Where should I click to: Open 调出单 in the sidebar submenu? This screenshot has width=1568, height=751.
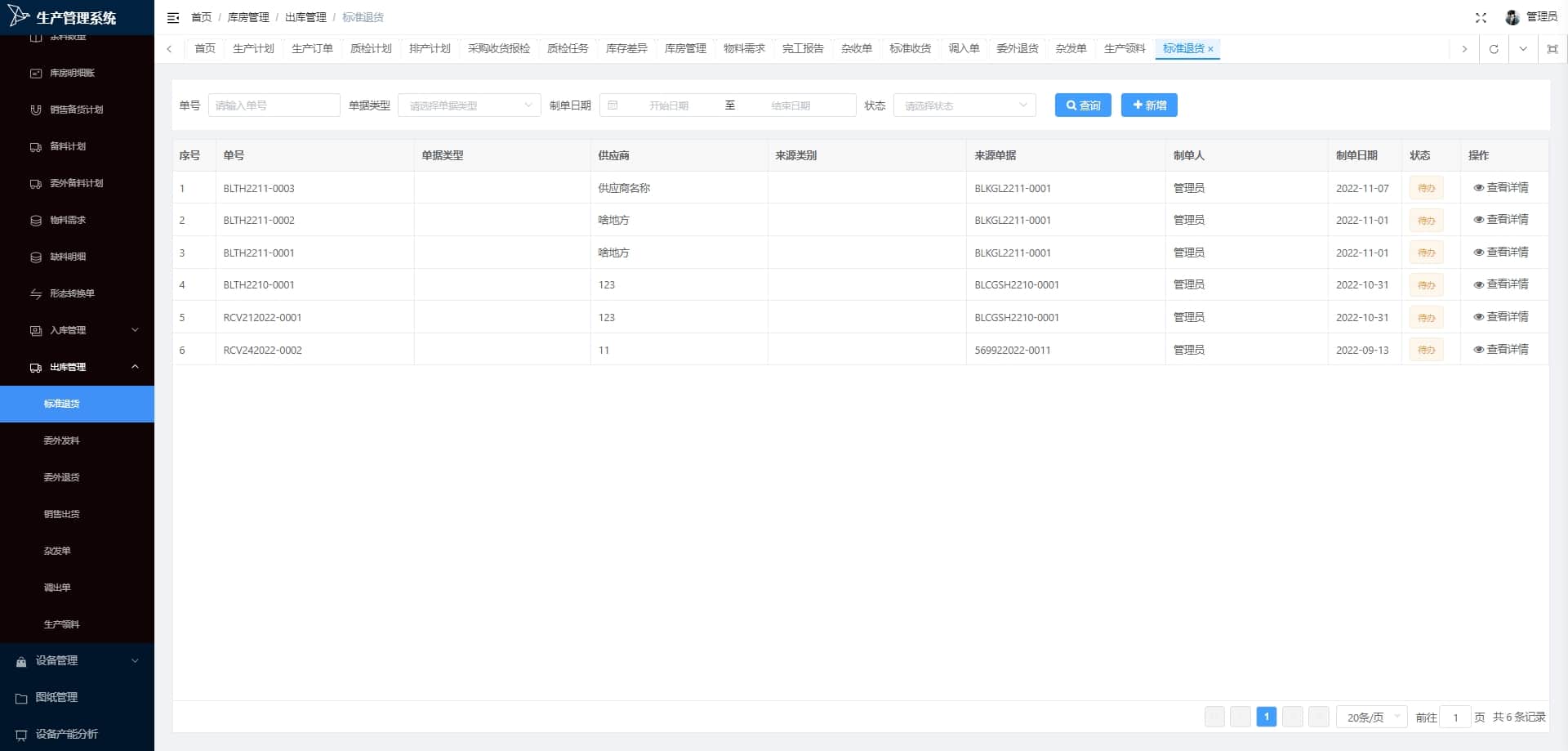pyautogui.click(x=77, y=588)
